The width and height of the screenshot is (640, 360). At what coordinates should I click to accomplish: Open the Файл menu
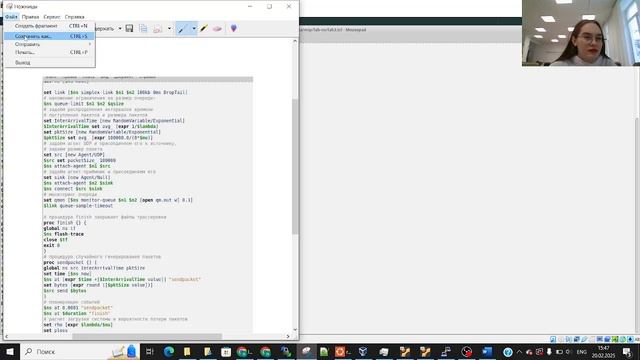click(x=11, y=17)
